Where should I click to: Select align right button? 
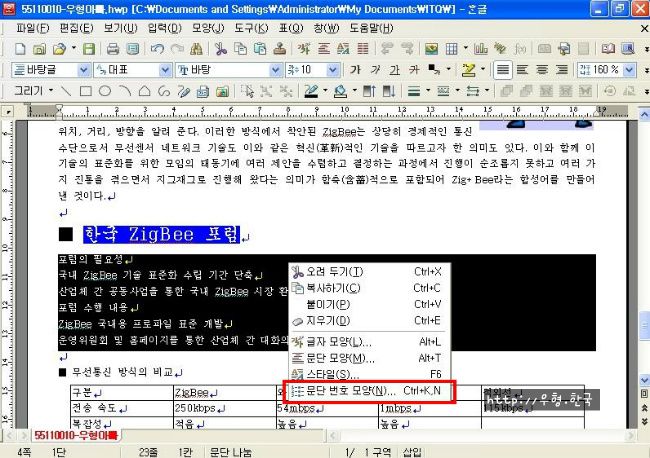562,70
